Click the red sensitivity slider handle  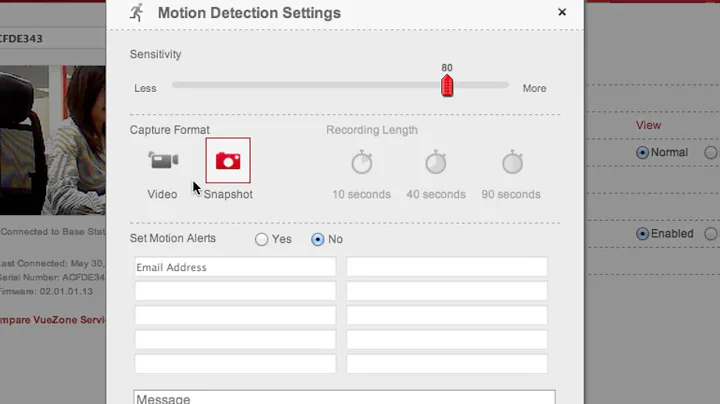pos(447,85)
